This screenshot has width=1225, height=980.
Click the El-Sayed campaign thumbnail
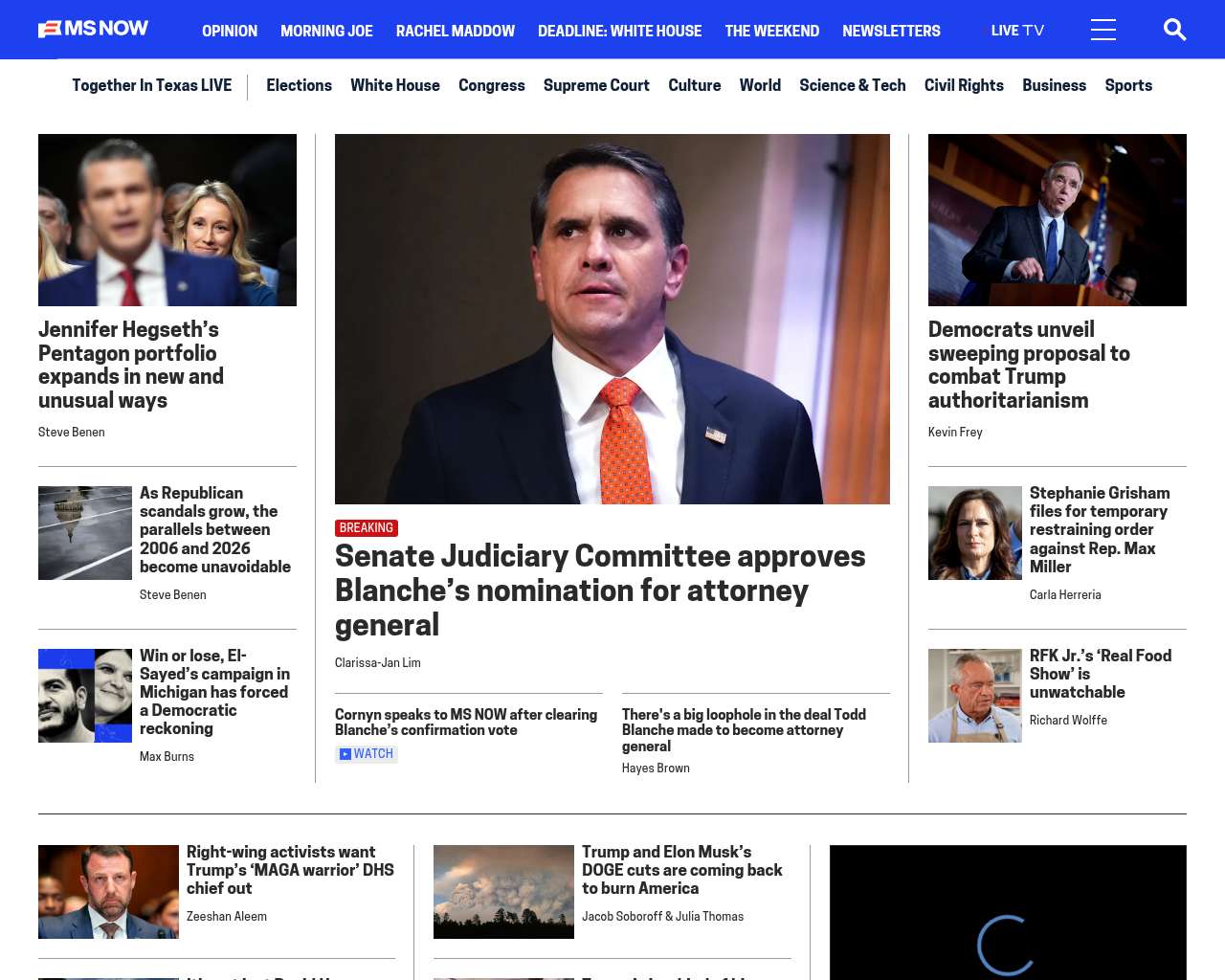85,696
